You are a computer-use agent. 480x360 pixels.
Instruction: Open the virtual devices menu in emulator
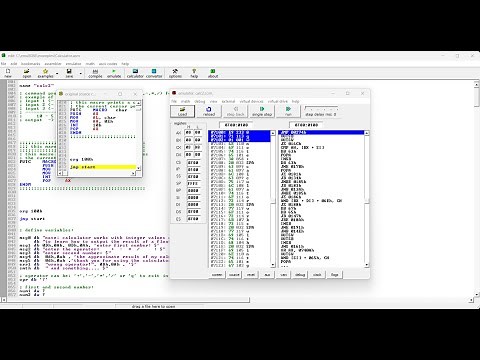coord(251,101)
